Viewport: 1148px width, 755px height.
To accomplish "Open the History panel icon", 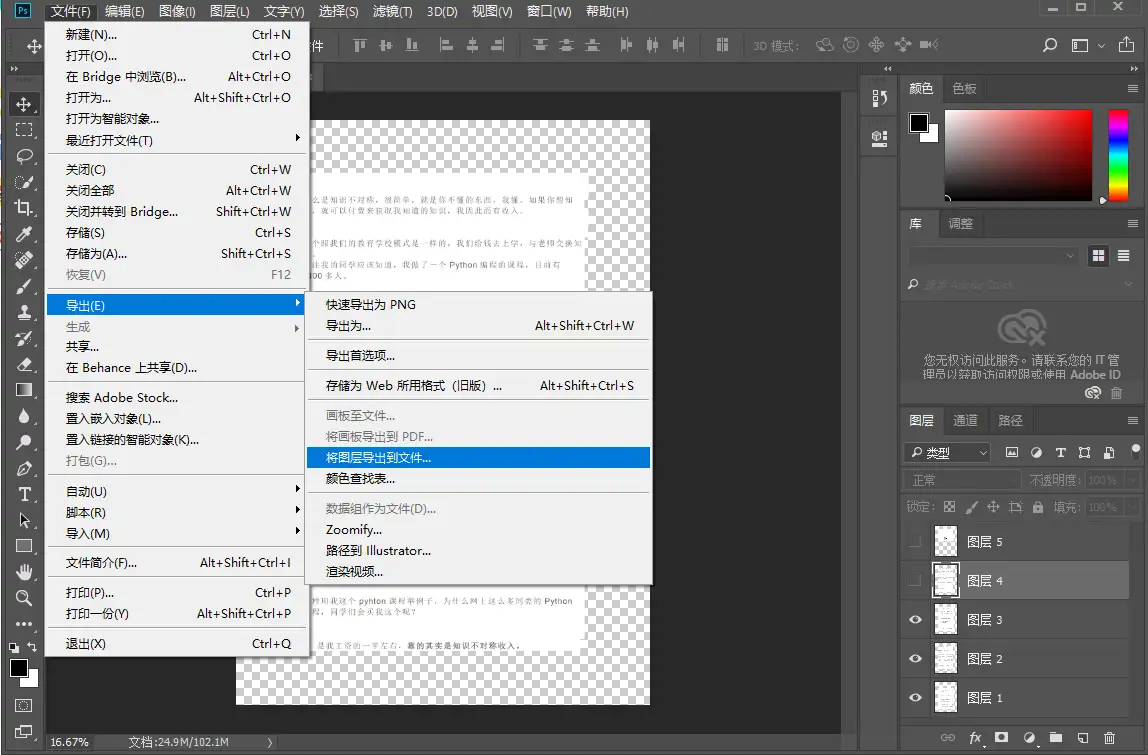I will click(880, 98).
